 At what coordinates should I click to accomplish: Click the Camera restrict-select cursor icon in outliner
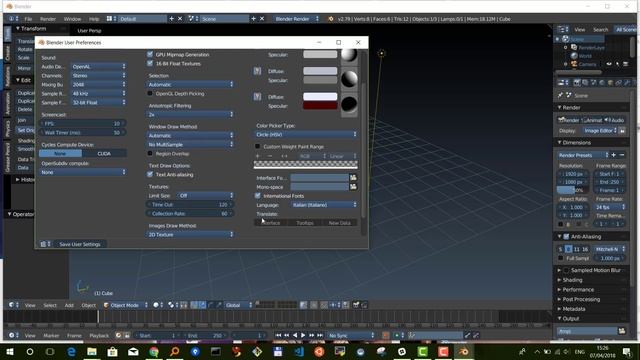coord(617,64)
